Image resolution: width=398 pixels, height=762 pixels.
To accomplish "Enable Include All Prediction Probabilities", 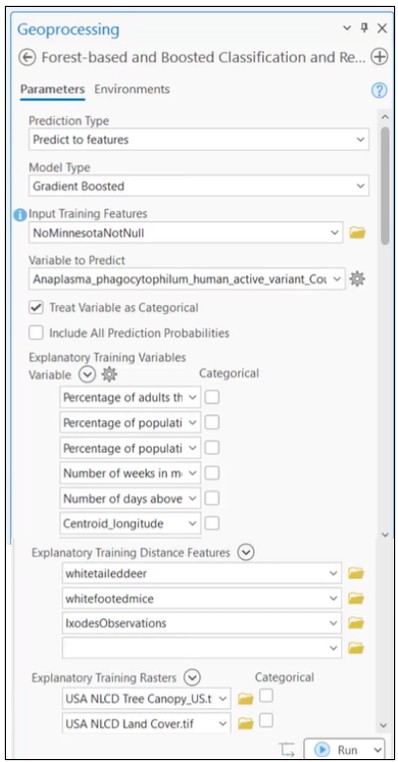I will tap(36, 333).
